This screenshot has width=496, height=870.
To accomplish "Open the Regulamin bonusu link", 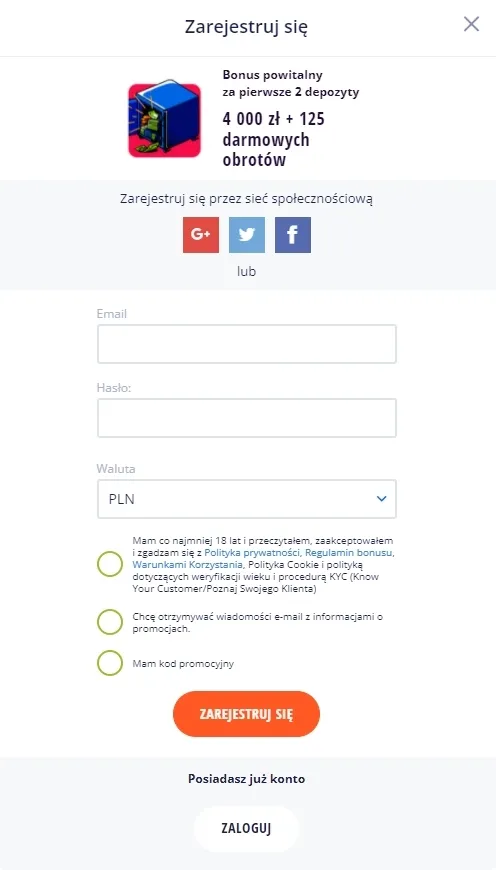I will 350,553.
